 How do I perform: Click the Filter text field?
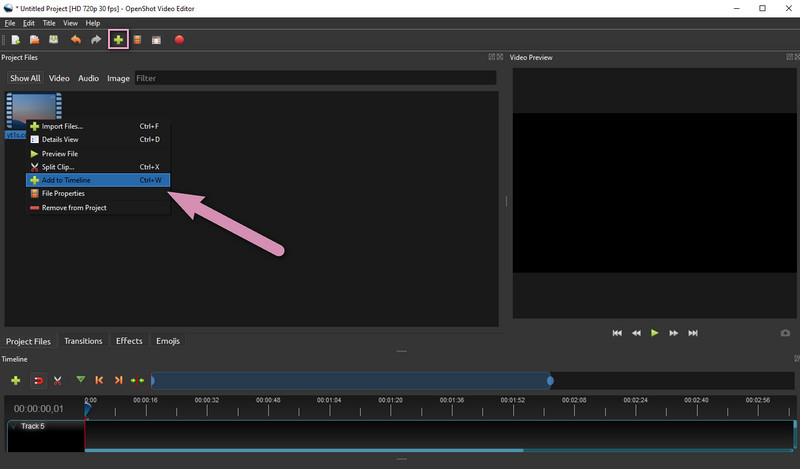(315, 78)
